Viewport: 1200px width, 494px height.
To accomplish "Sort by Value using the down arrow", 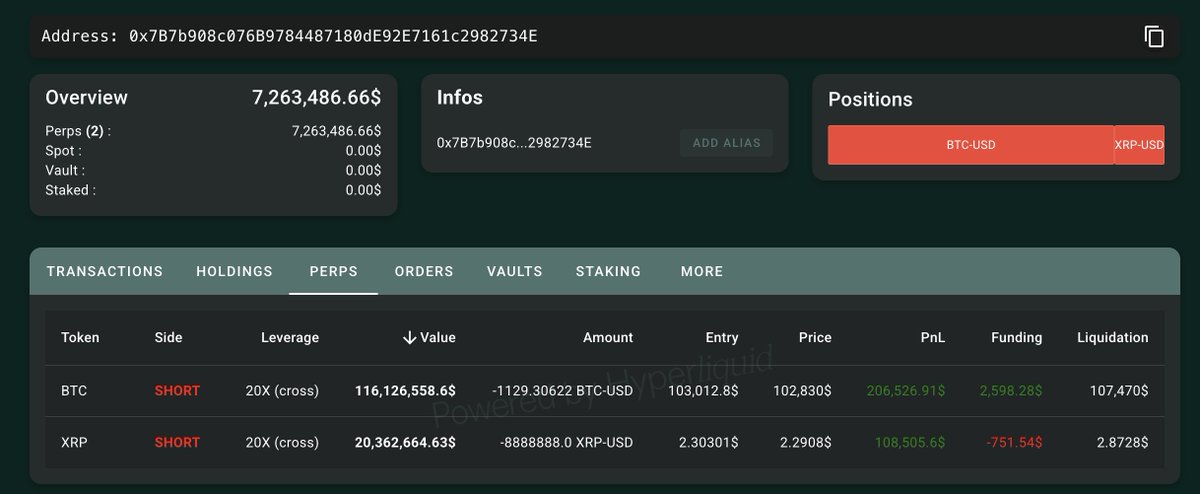I will [409, 338].
